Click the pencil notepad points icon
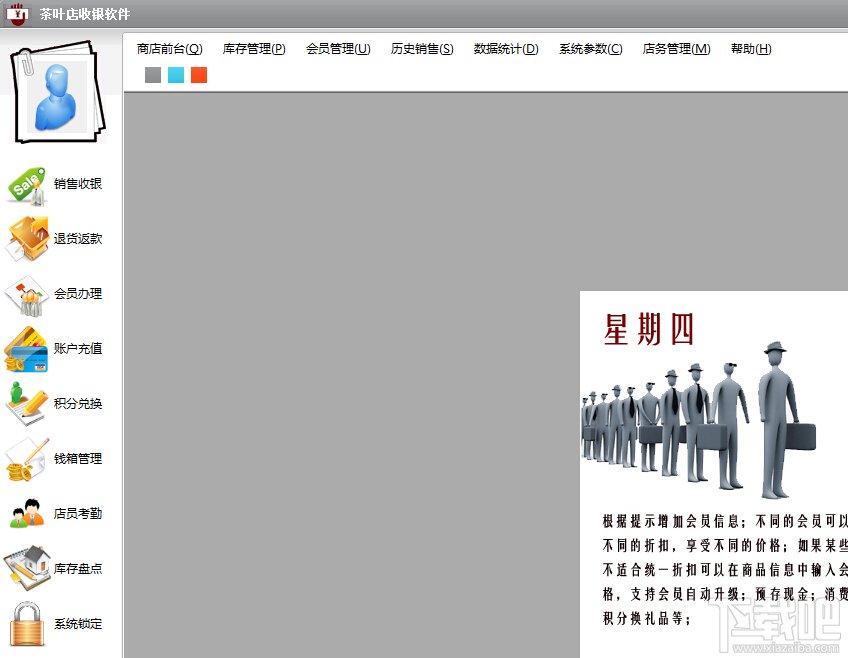 coord(26,404)
